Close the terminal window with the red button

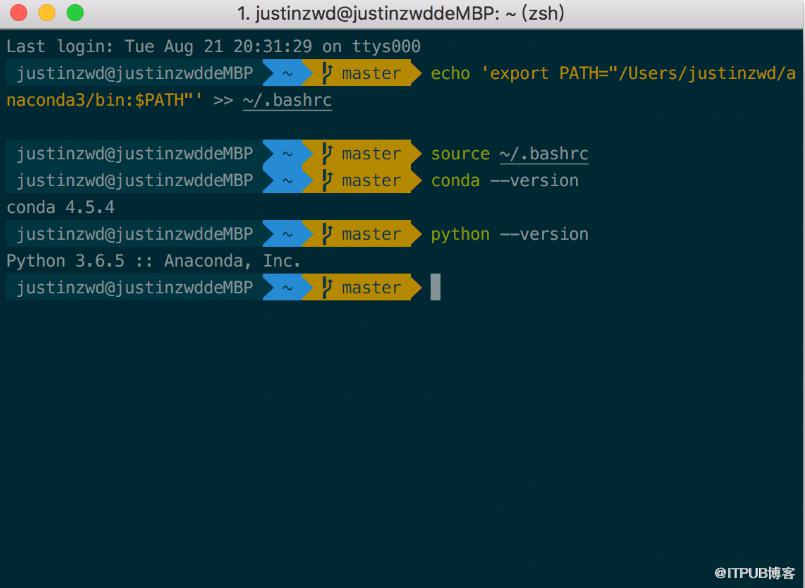click(18, 12)
